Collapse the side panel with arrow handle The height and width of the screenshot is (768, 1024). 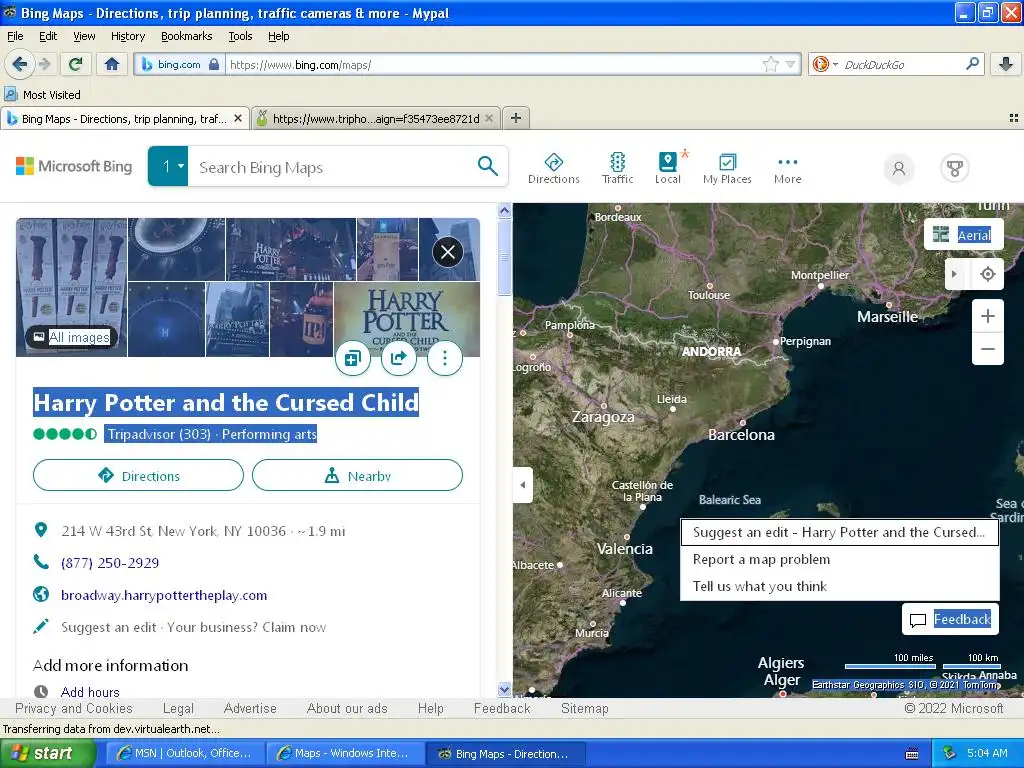point(522,485)
